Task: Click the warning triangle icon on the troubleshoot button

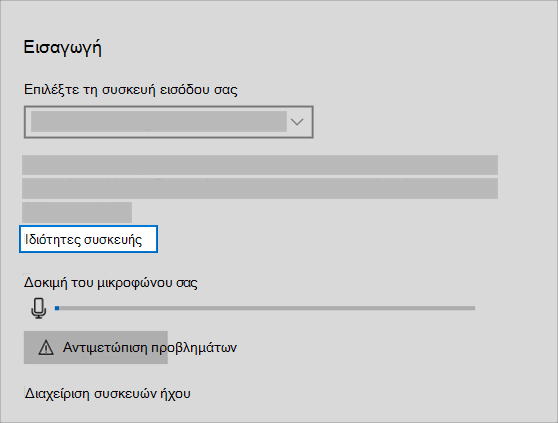Action: pos(46,348)
